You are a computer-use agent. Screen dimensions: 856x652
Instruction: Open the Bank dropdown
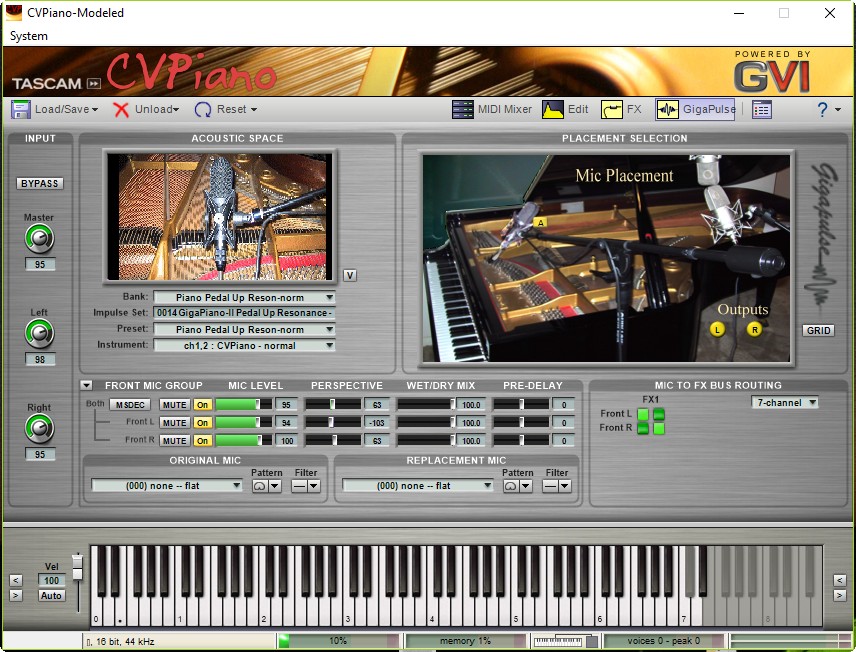244,298
